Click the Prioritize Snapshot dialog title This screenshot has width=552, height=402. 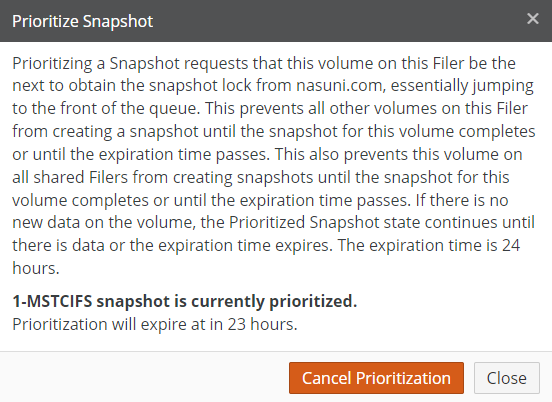pos(83,21)
